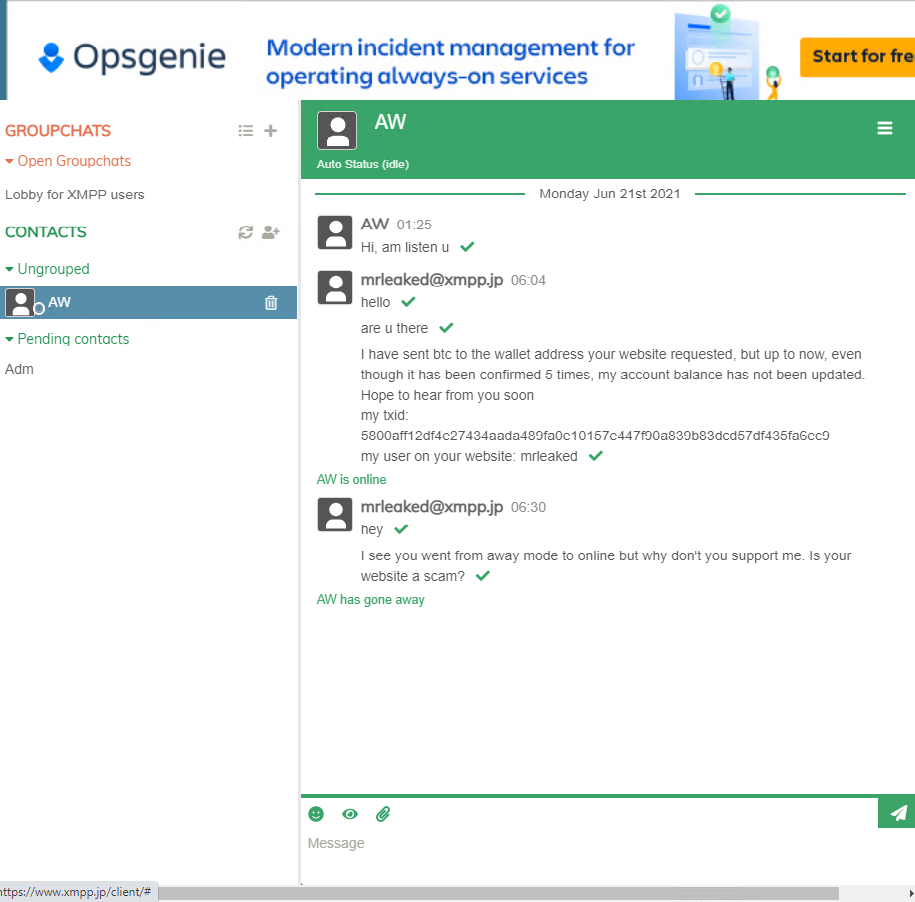
Task: Open the groupchat list icon
Action: 246,131
